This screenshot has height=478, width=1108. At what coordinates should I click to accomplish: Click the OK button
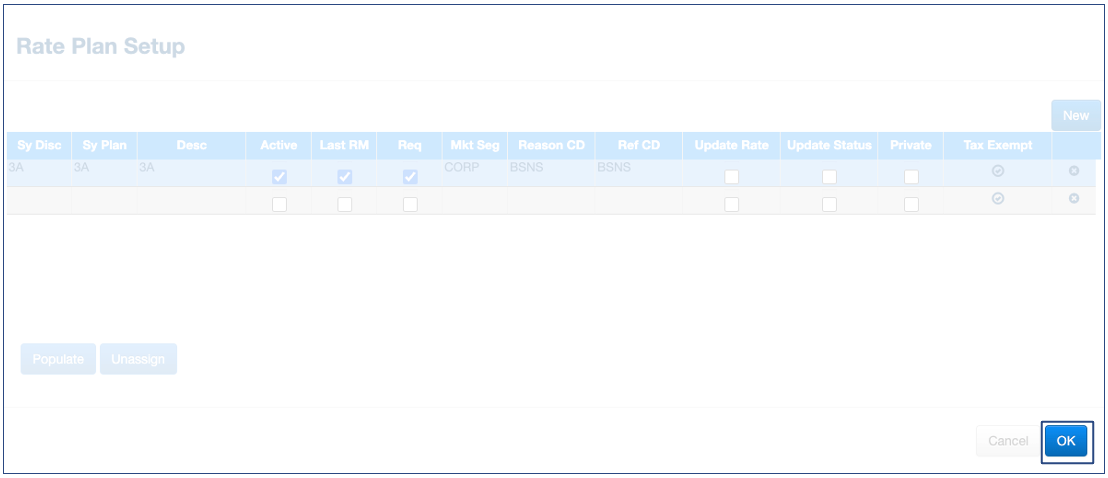click(x=1065, y=441)
